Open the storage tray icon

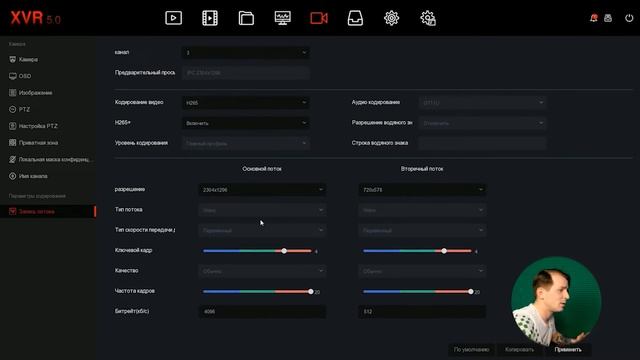[355, 18]
